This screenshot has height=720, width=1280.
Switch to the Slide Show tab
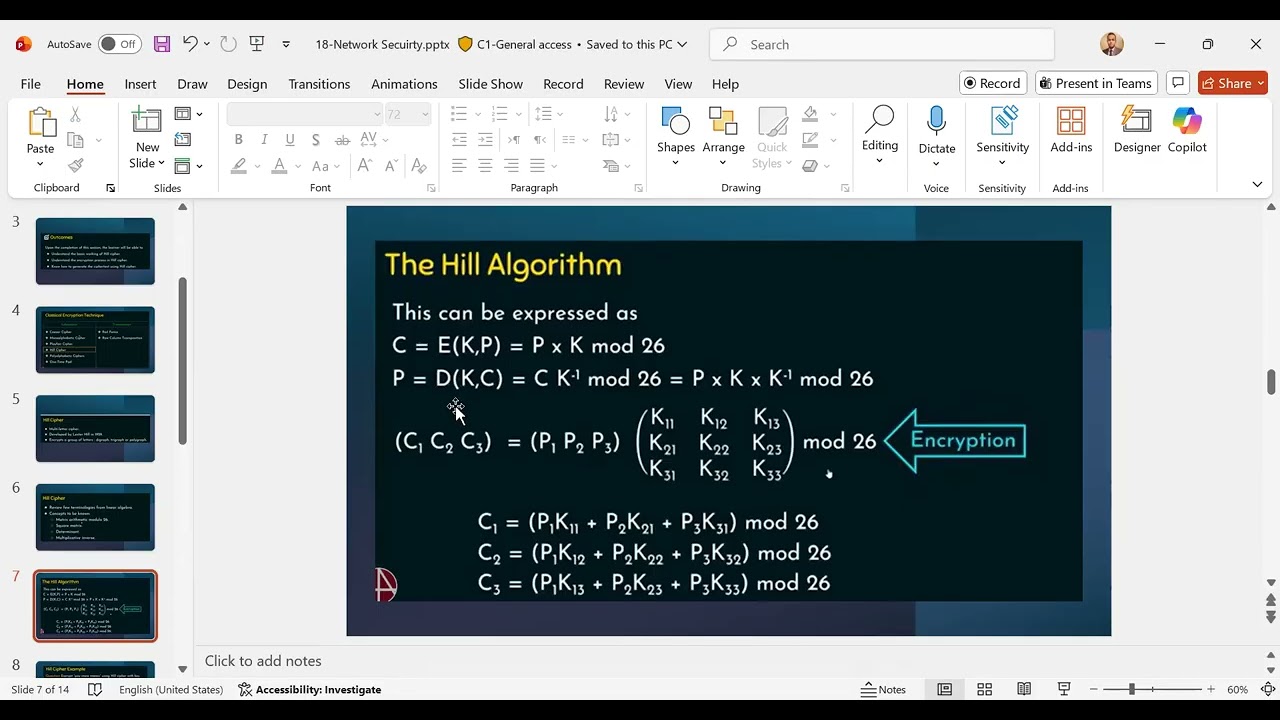pyautogui.click(x=490, y=84)
